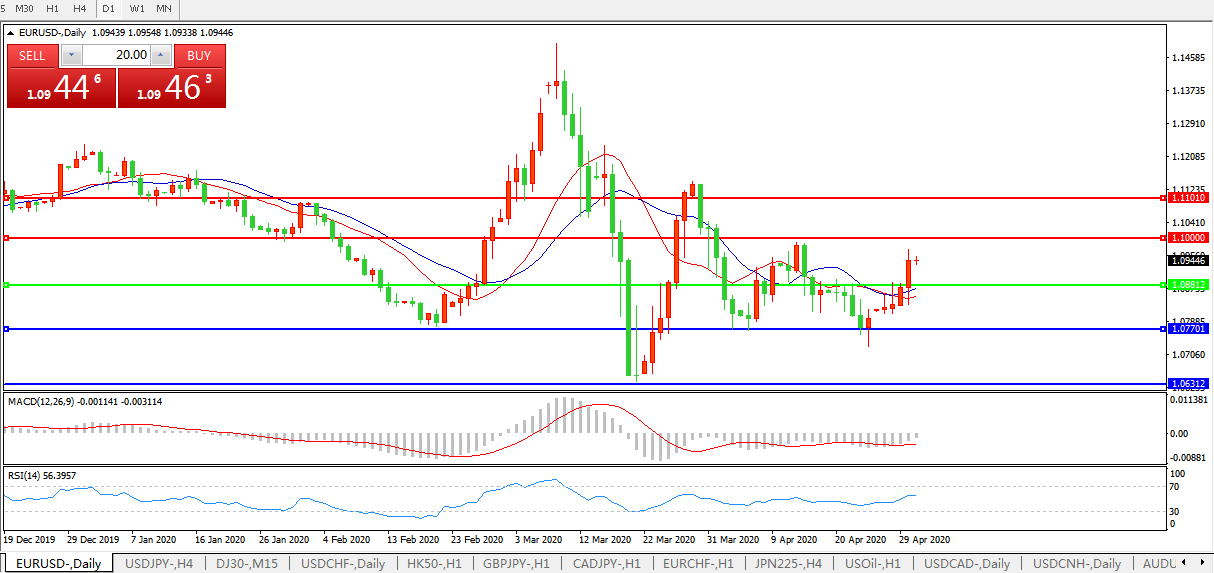1214x573 pixels.
Task: Select the W1 weekly timeframe
Action: (137, 8)
